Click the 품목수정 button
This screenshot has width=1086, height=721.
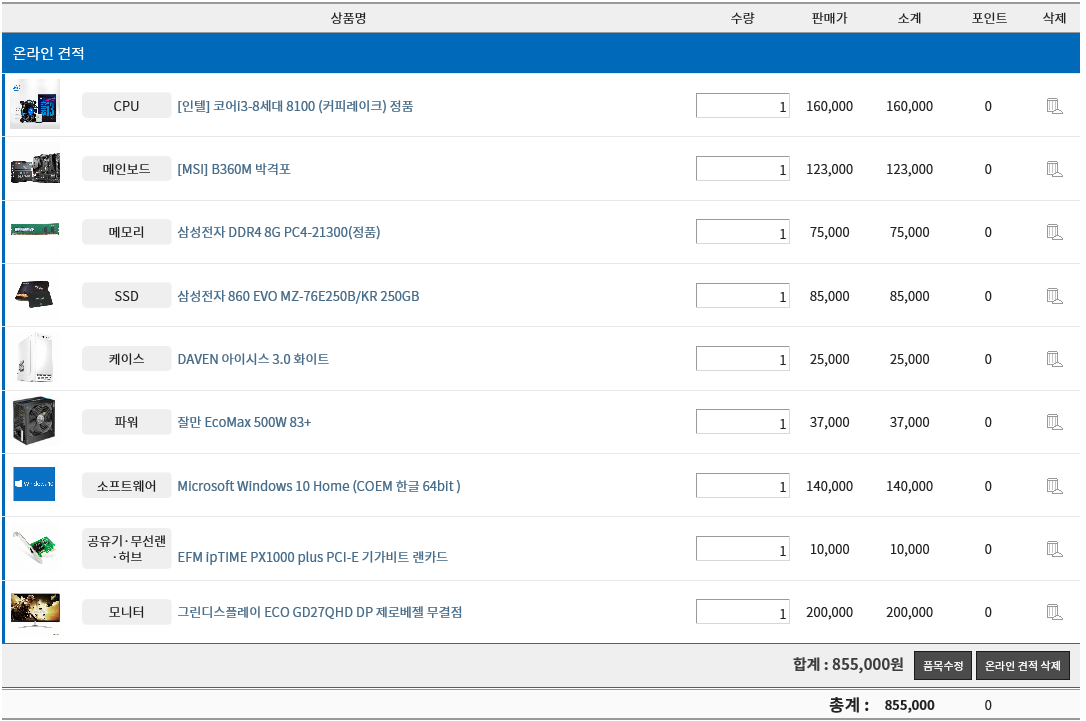942,666
